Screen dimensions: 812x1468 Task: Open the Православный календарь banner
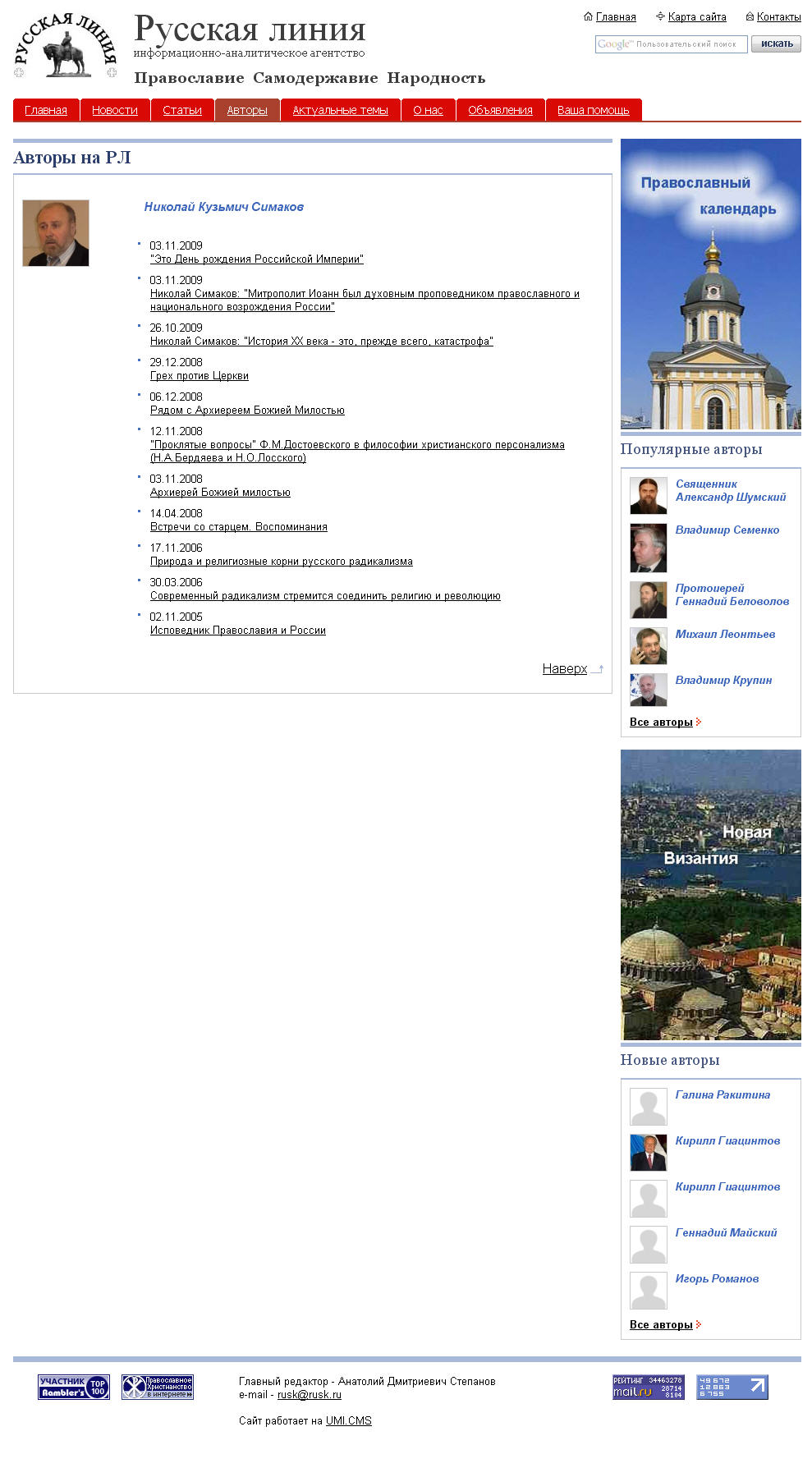click(x=711, y=284)
